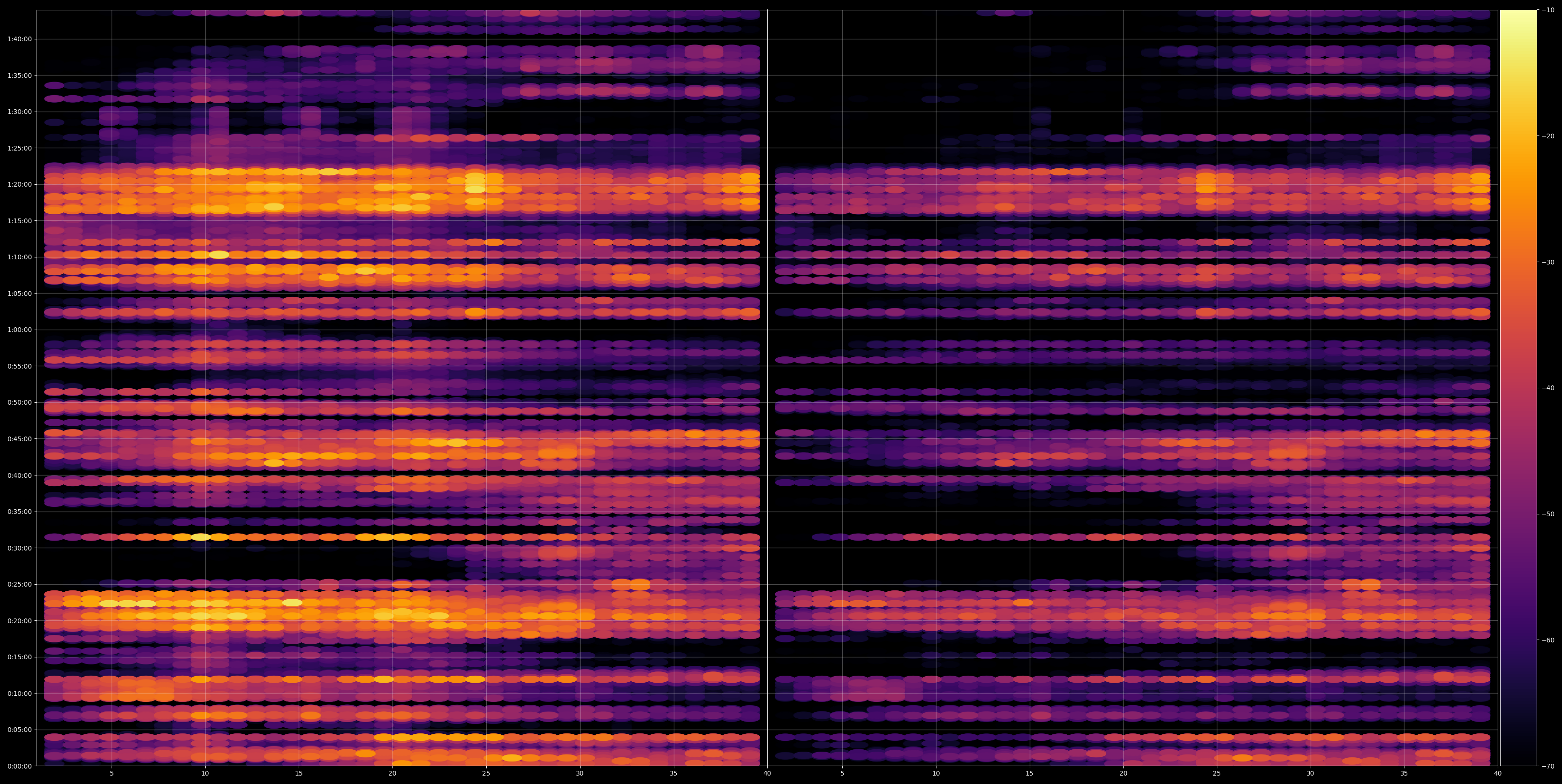
Task: Click the inferno colorbar scale strip
Action: 1518,388
